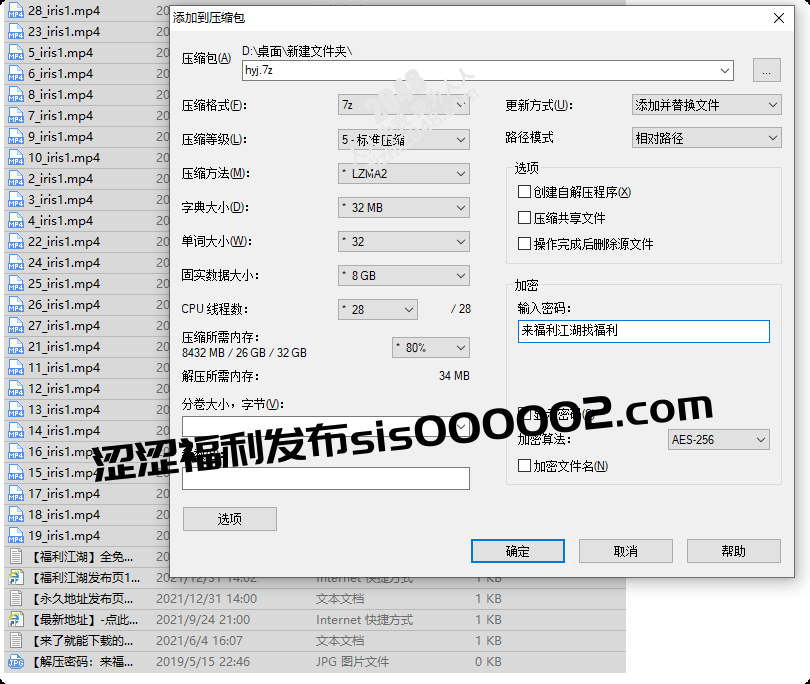Viewport: 810px width, 684px height.
Task: Click the icon next to 3_iris1.mp4
Action: coord(16,200)
